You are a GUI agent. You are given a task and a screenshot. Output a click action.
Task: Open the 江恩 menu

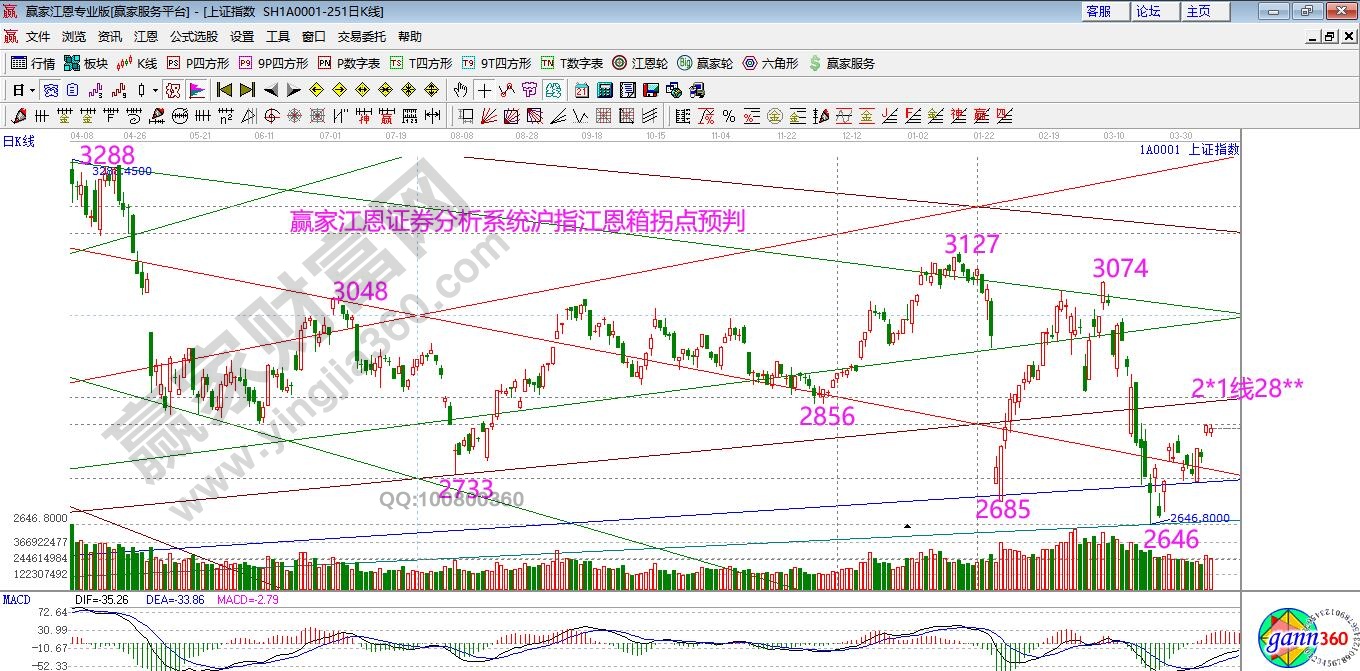[x=146, y=37]
